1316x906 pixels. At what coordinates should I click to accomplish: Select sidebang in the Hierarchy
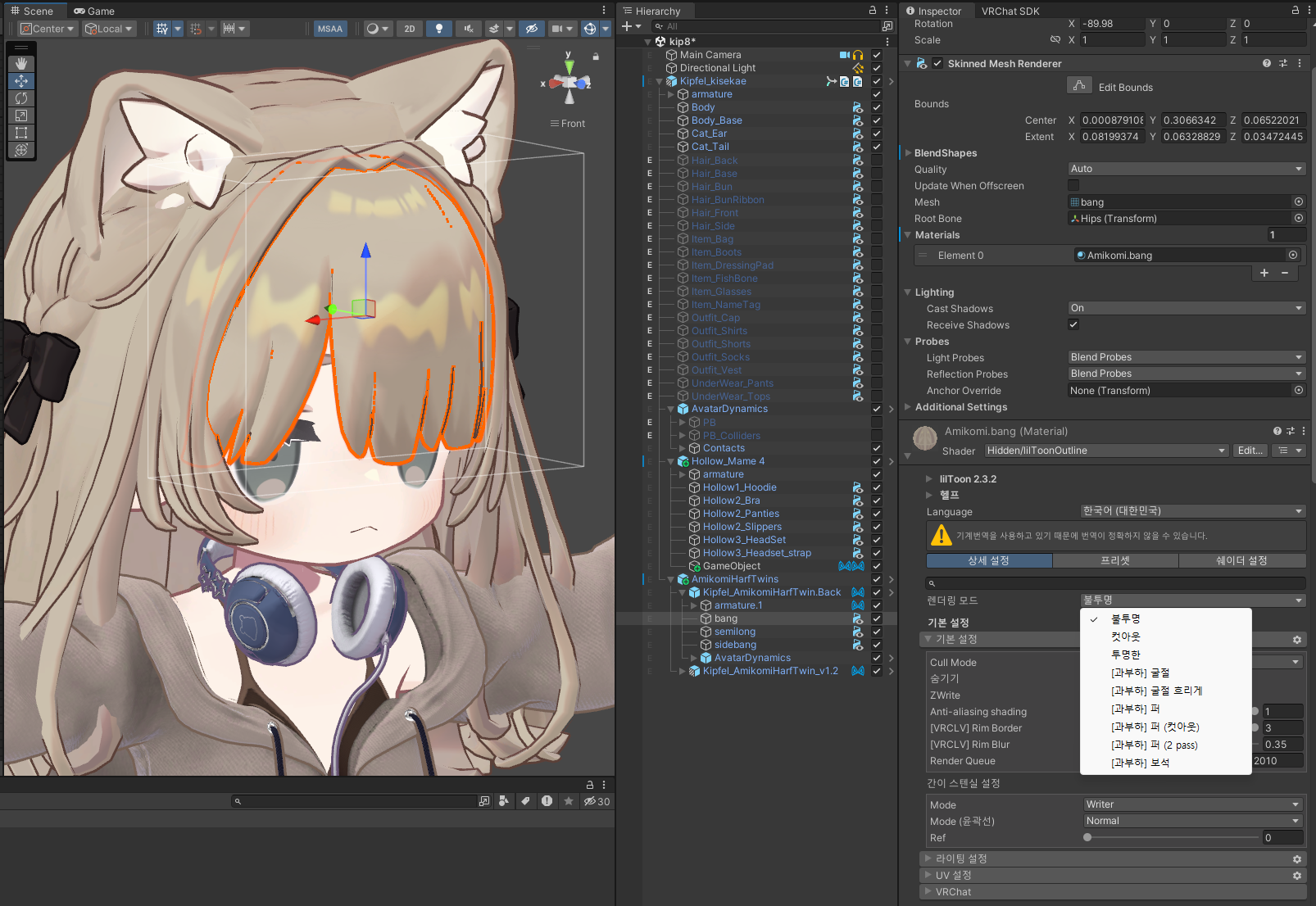(x=735, y=645)
